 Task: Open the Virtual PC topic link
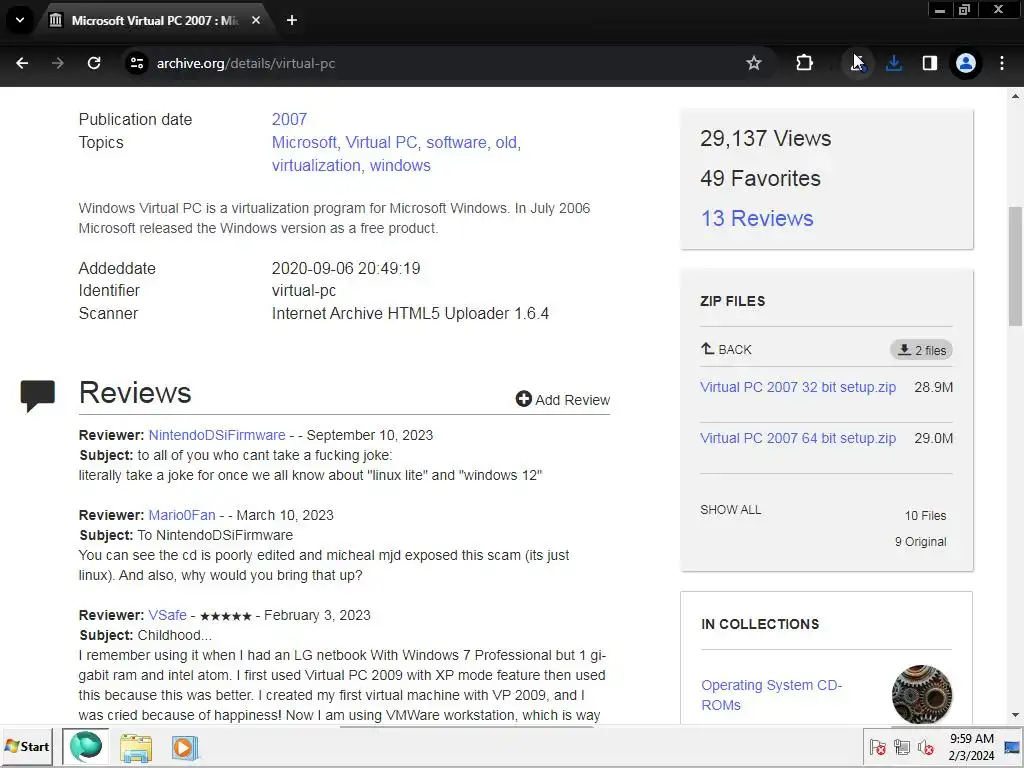click(x=381, y=142)
